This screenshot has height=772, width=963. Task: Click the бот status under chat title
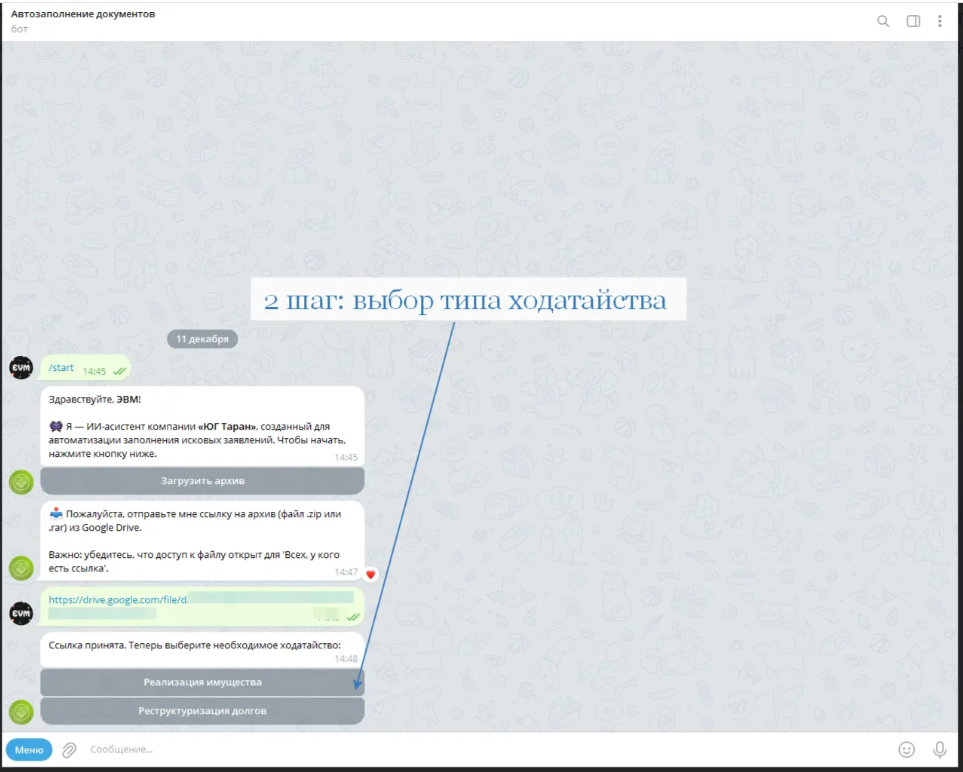pyautogui.click(x=19, y=29)
